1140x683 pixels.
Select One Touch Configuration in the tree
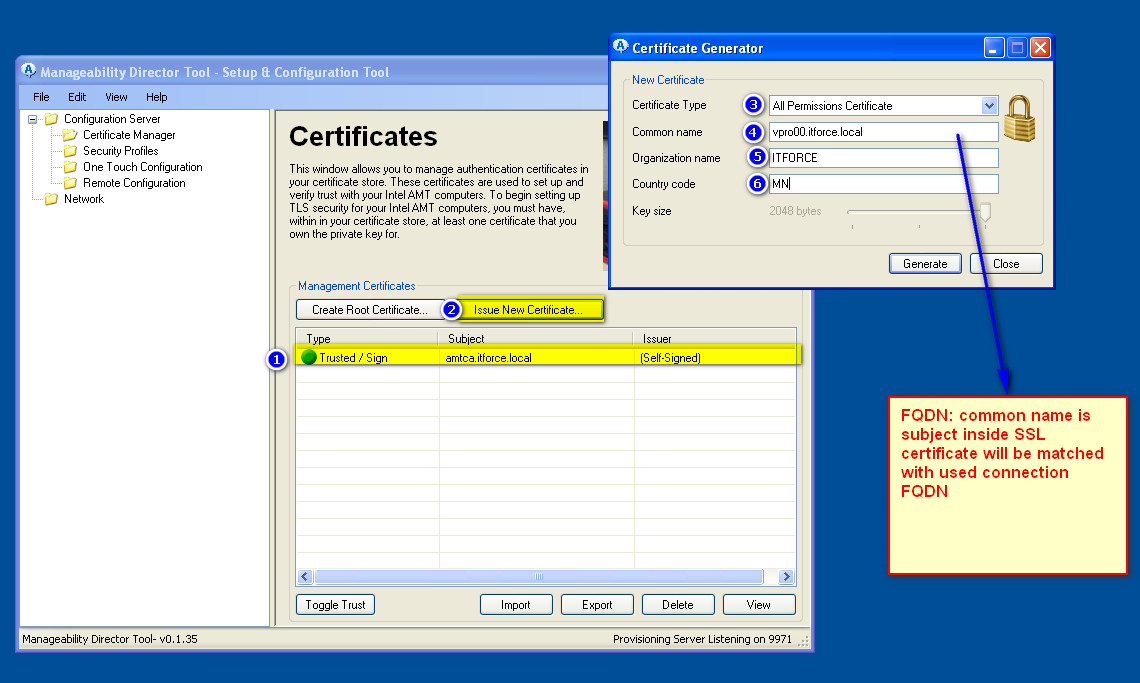[142, 167]
